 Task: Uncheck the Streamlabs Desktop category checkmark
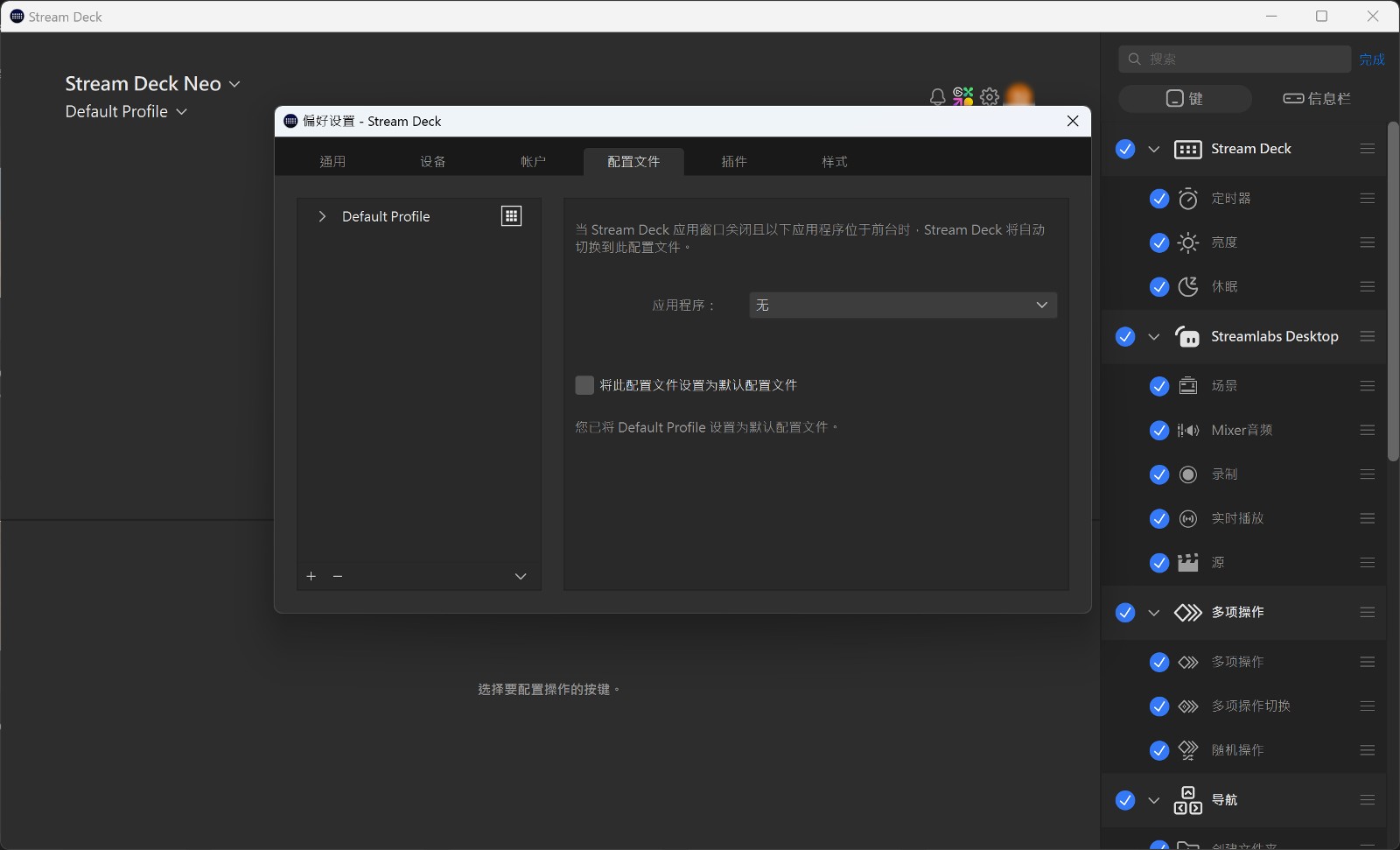(1125, 336)
